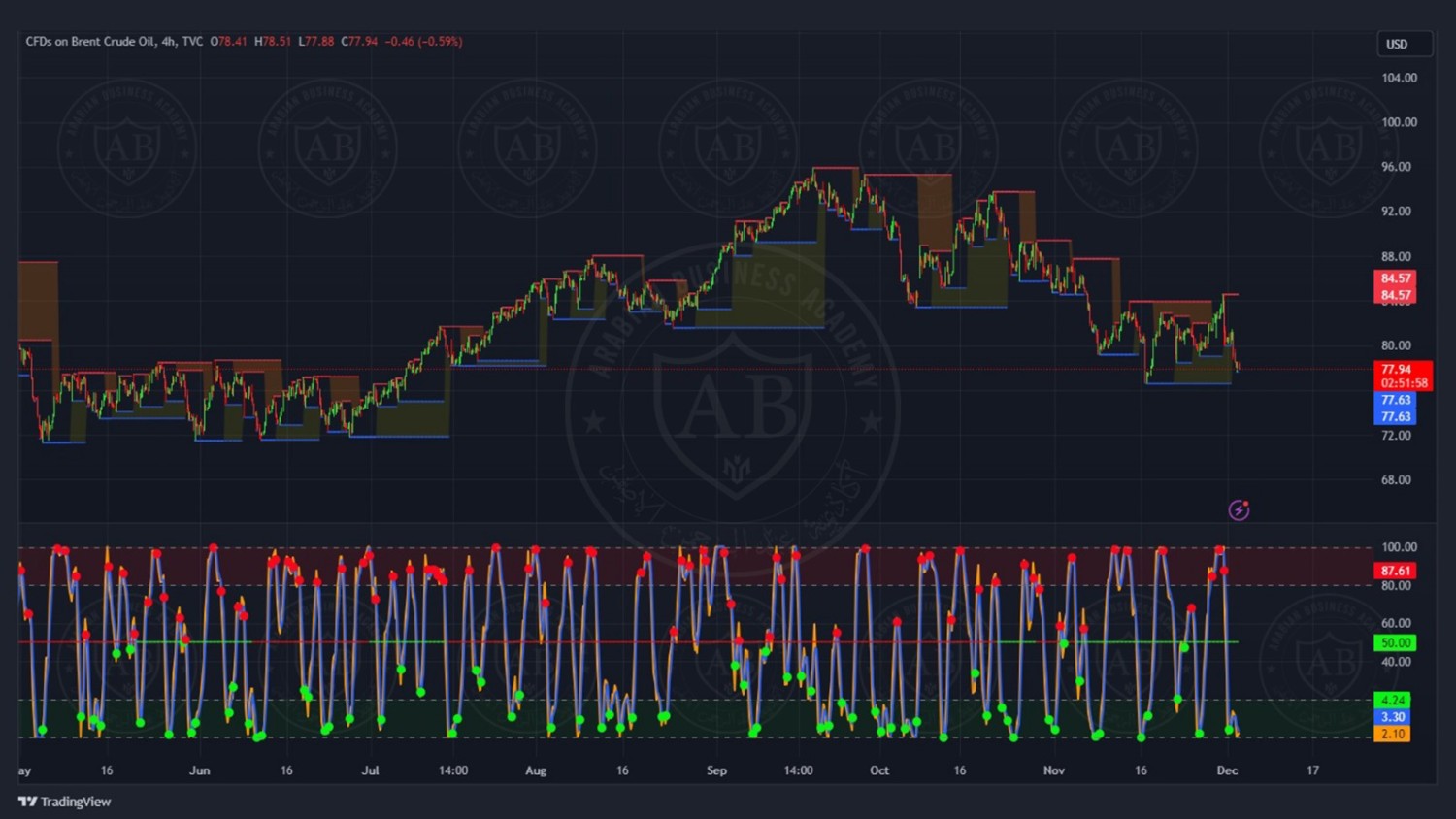Click the Nov label on time axis
The image size is (1456, 819).
[1053, 770]
